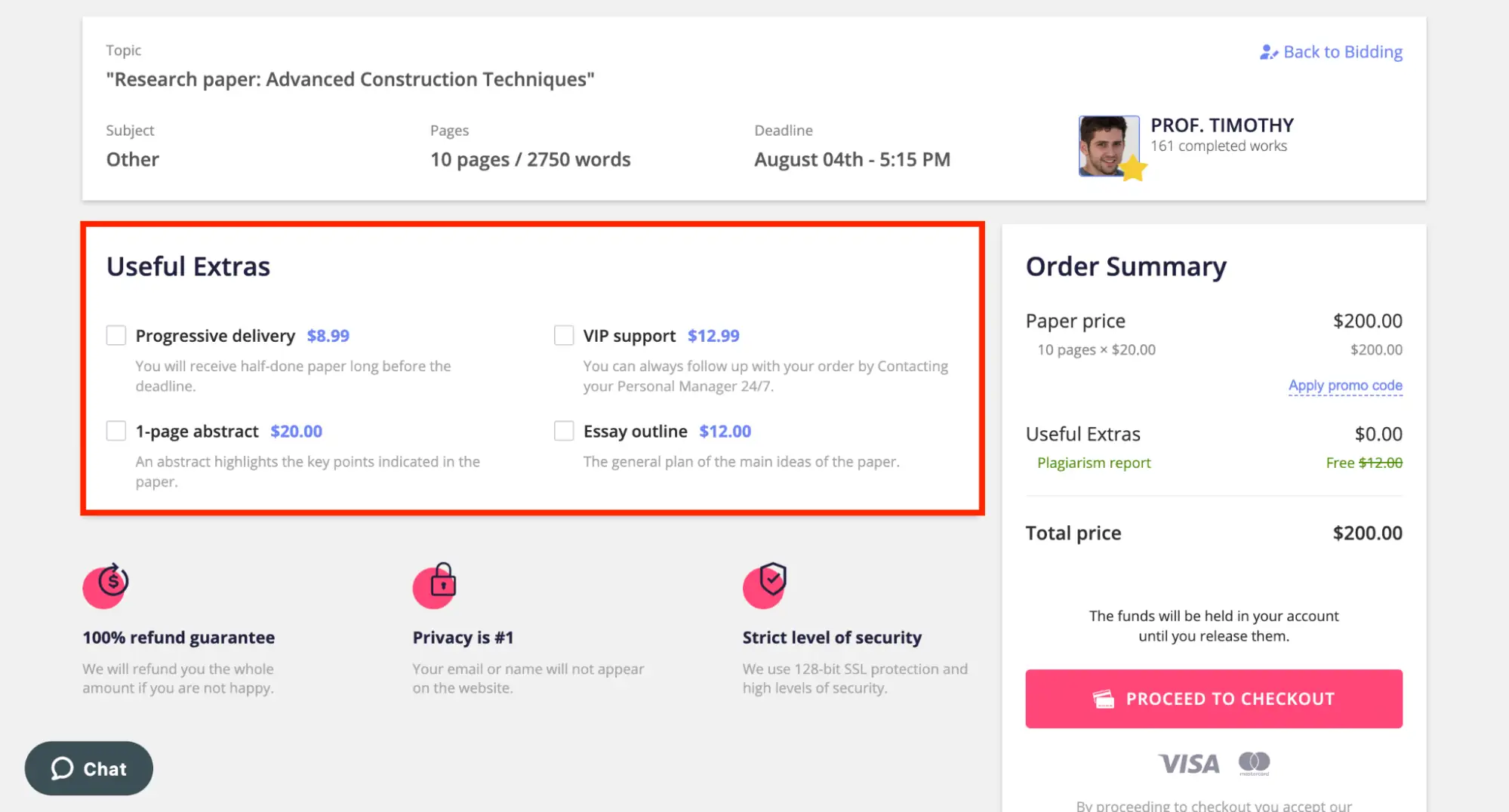This screenshot has width=1509, height=812.
Task: Check the 1-page abstract extra
Action: 115,430
